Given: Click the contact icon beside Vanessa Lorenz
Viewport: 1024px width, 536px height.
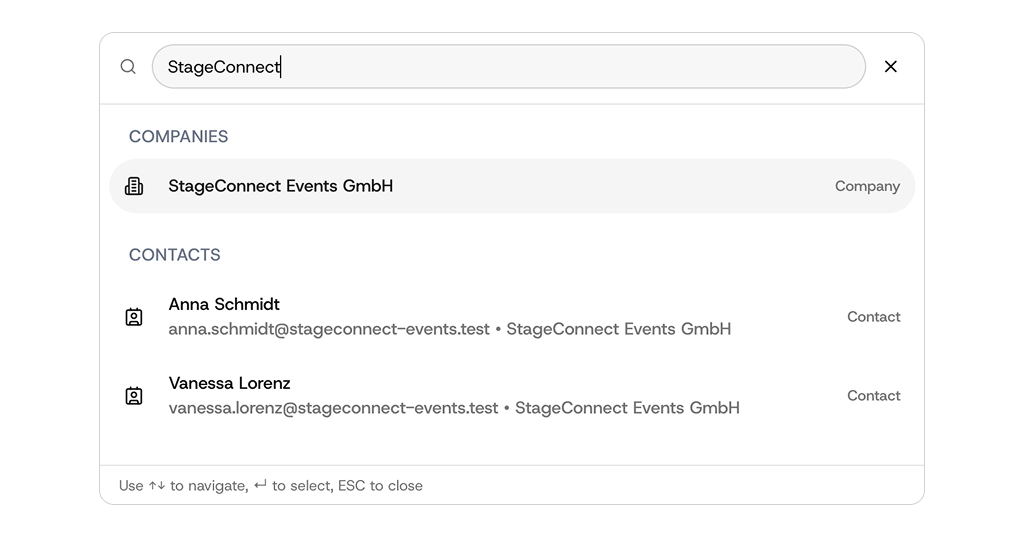Looking at the screenshot, I should (134, 396).
